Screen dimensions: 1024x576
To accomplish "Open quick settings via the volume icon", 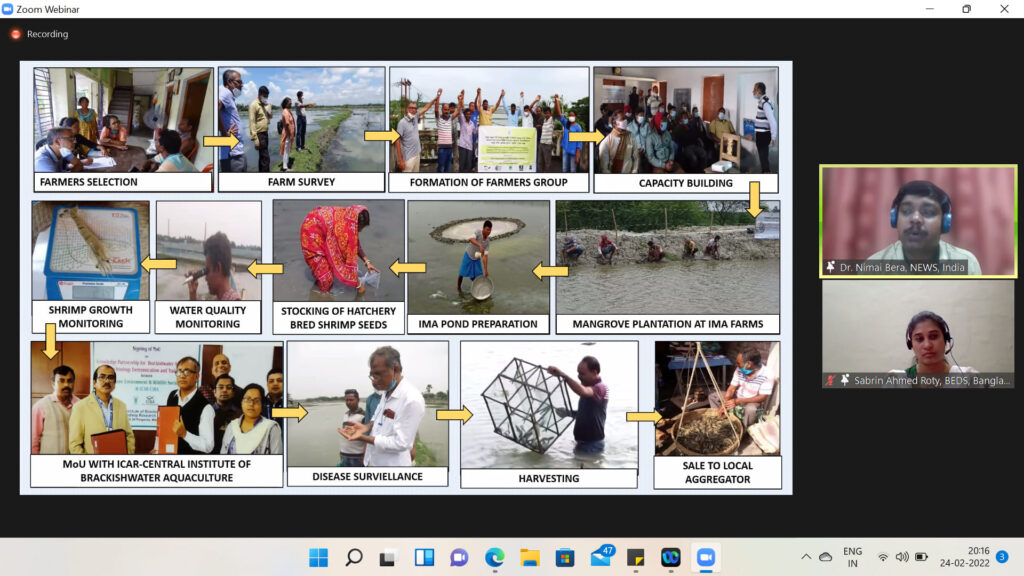I will (902, 557).
